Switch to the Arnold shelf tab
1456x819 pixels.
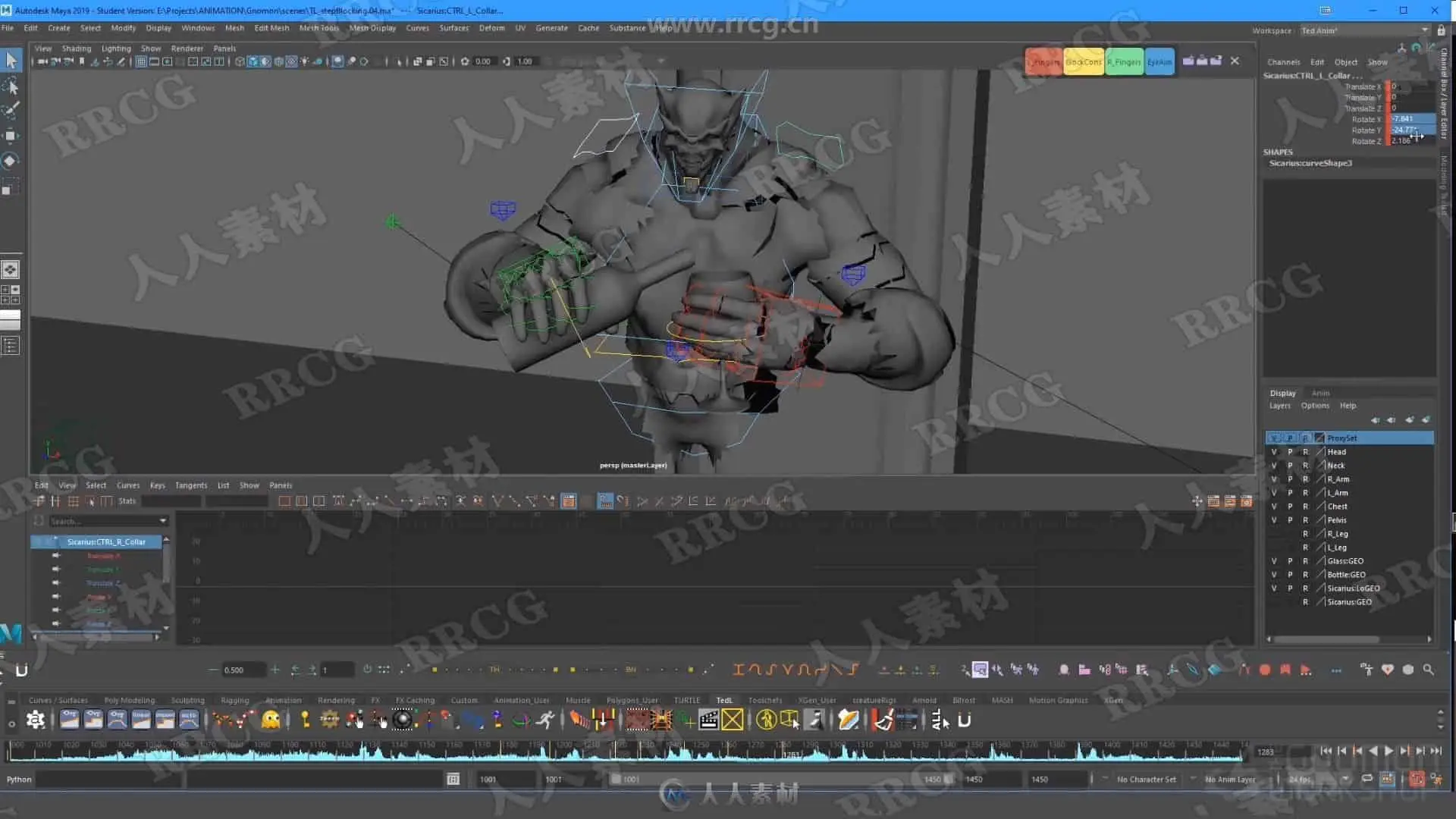point(924,700)
